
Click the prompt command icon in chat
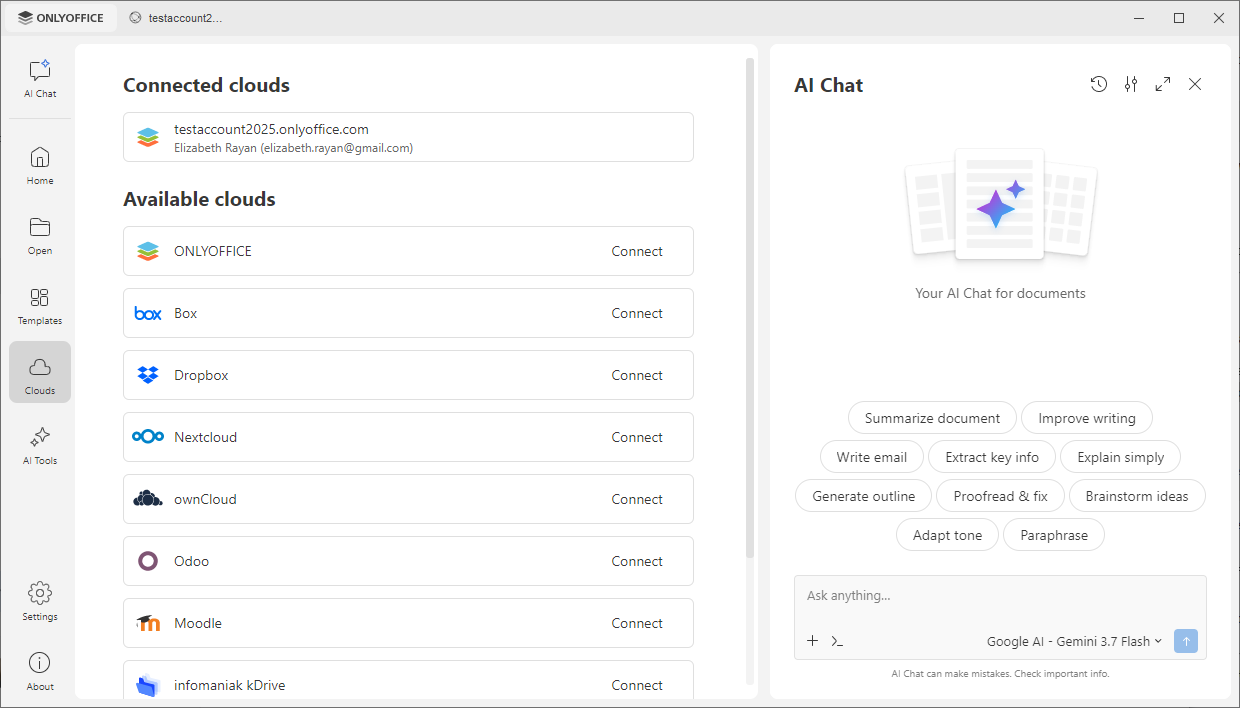click(x=837, y=641)
